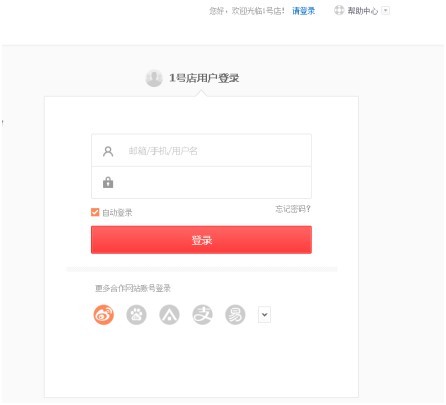Sign in using the Alipay 支 icon
The image size is (446, 405).
pyautogui.click(x=202, y=314)
